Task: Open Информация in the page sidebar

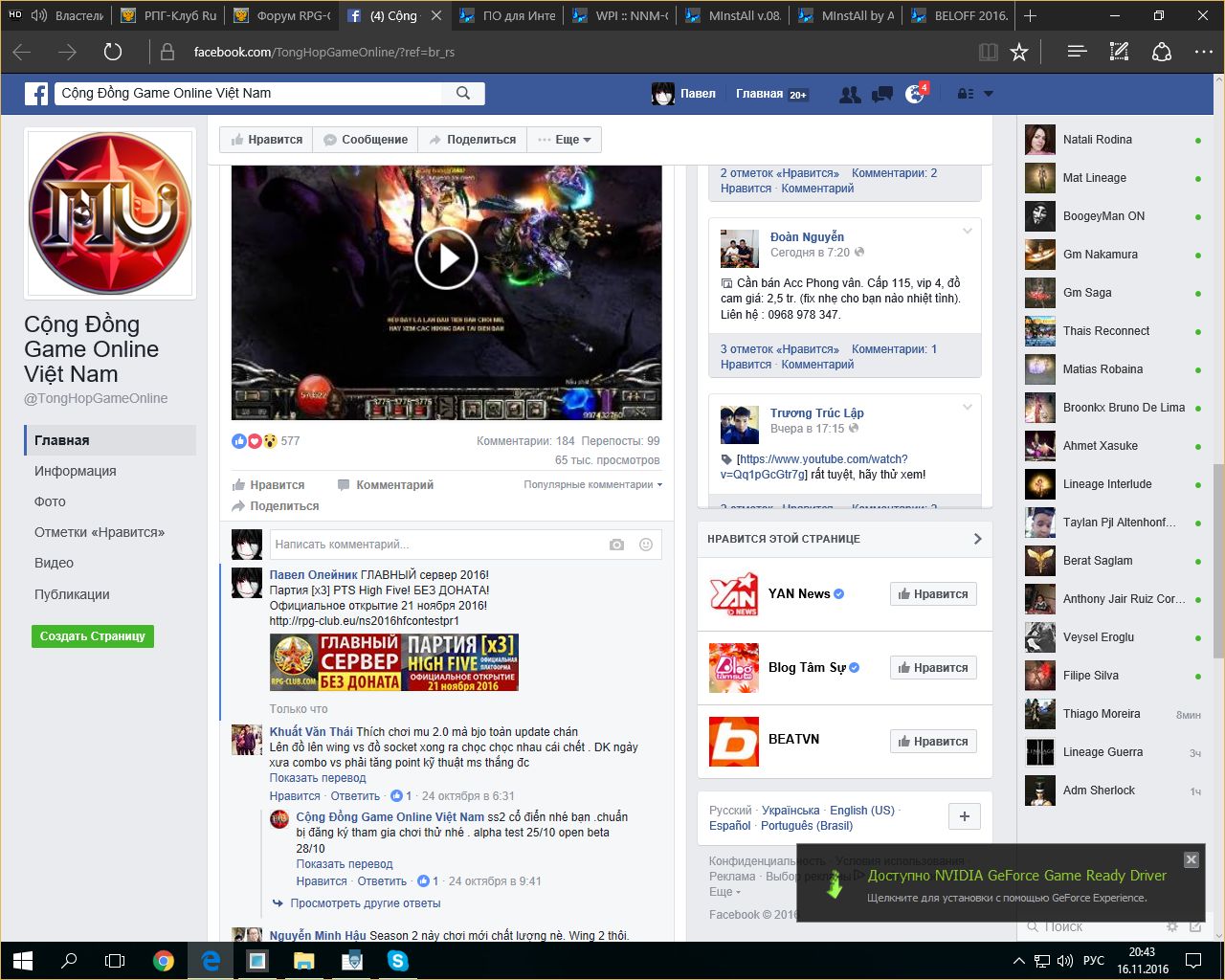Action: 76,471
